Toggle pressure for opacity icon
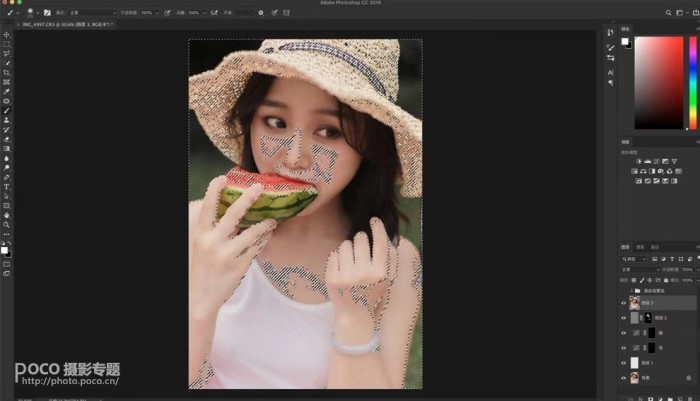This screenshot has width=700, height=401. click(x=167, y=13)
